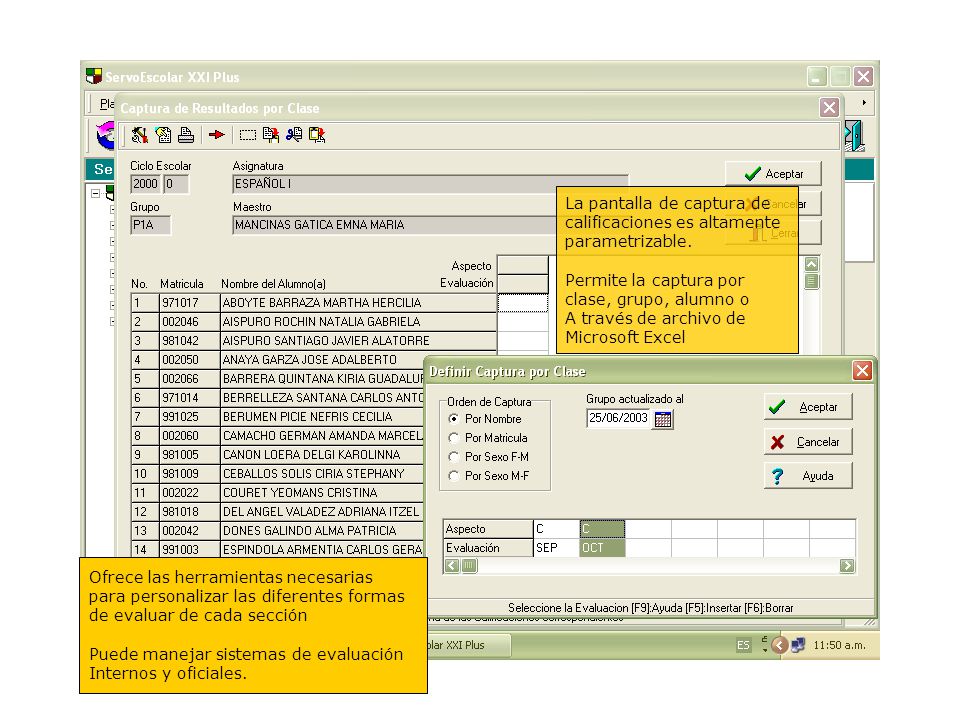Select student COURET YEOMANS CRISTINA
The image size is (960, 720).
(322, 492)
